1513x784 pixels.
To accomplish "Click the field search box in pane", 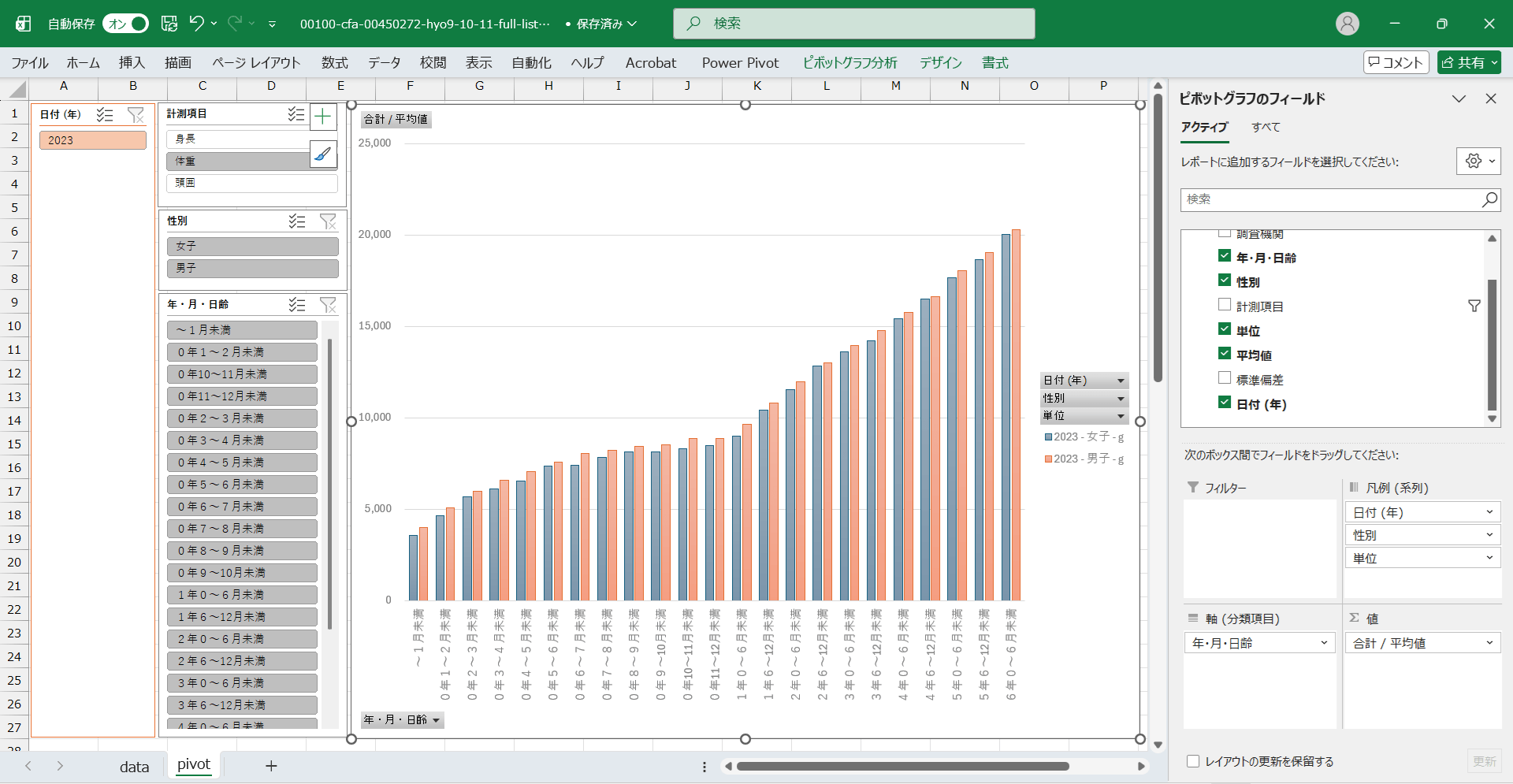I will (1332, 199).
